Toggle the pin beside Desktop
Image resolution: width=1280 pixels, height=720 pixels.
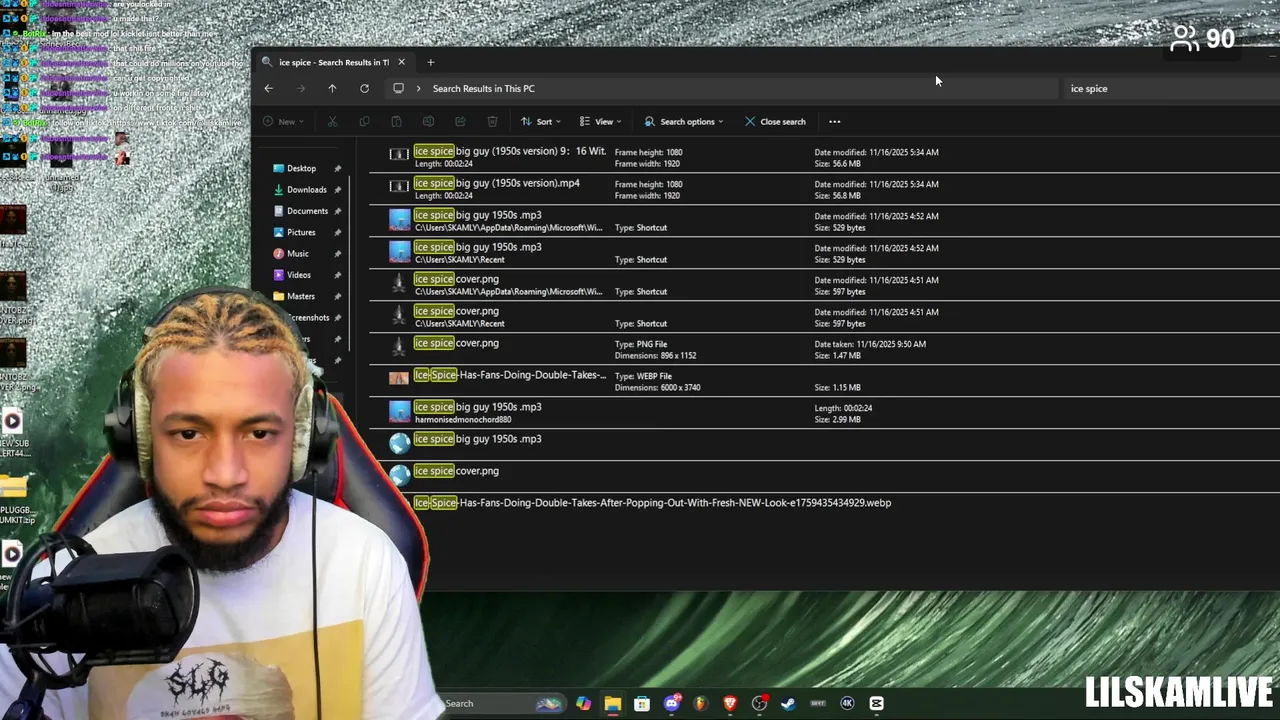[338, 168]
